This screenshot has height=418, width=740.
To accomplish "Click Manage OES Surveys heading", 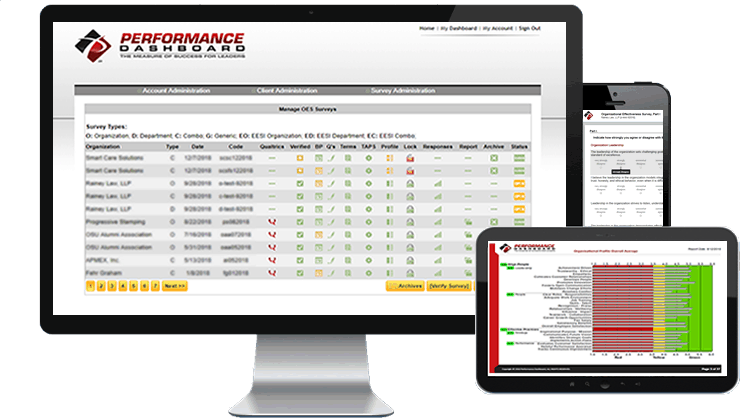I will point(308,109).
